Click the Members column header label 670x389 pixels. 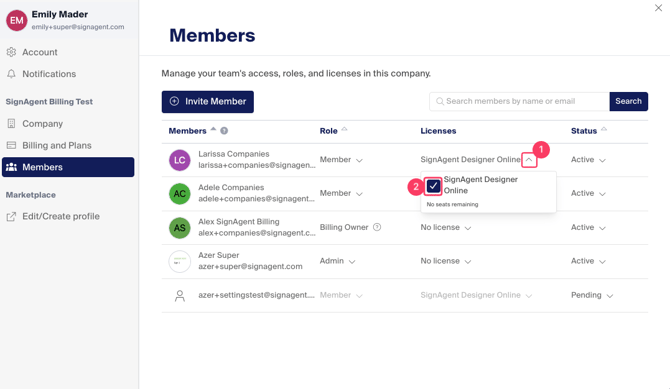188,131
